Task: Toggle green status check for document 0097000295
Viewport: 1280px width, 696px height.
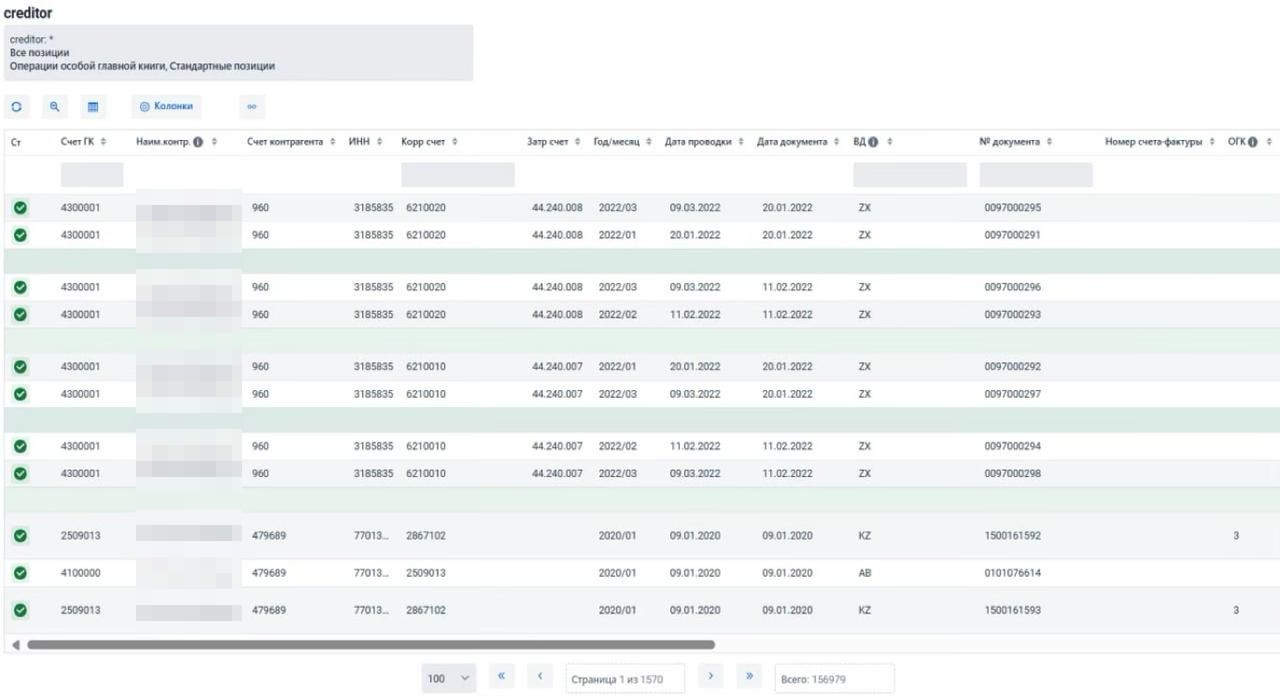Action: [x=20, y=208]
